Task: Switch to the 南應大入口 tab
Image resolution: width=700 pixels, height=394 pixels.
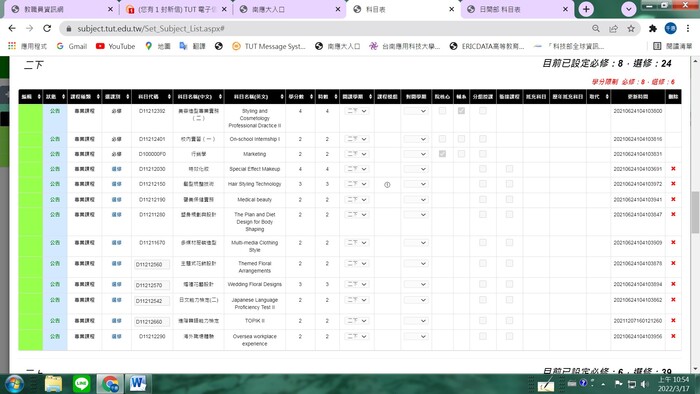Action: pyautogui.click(x=289, y=9)
